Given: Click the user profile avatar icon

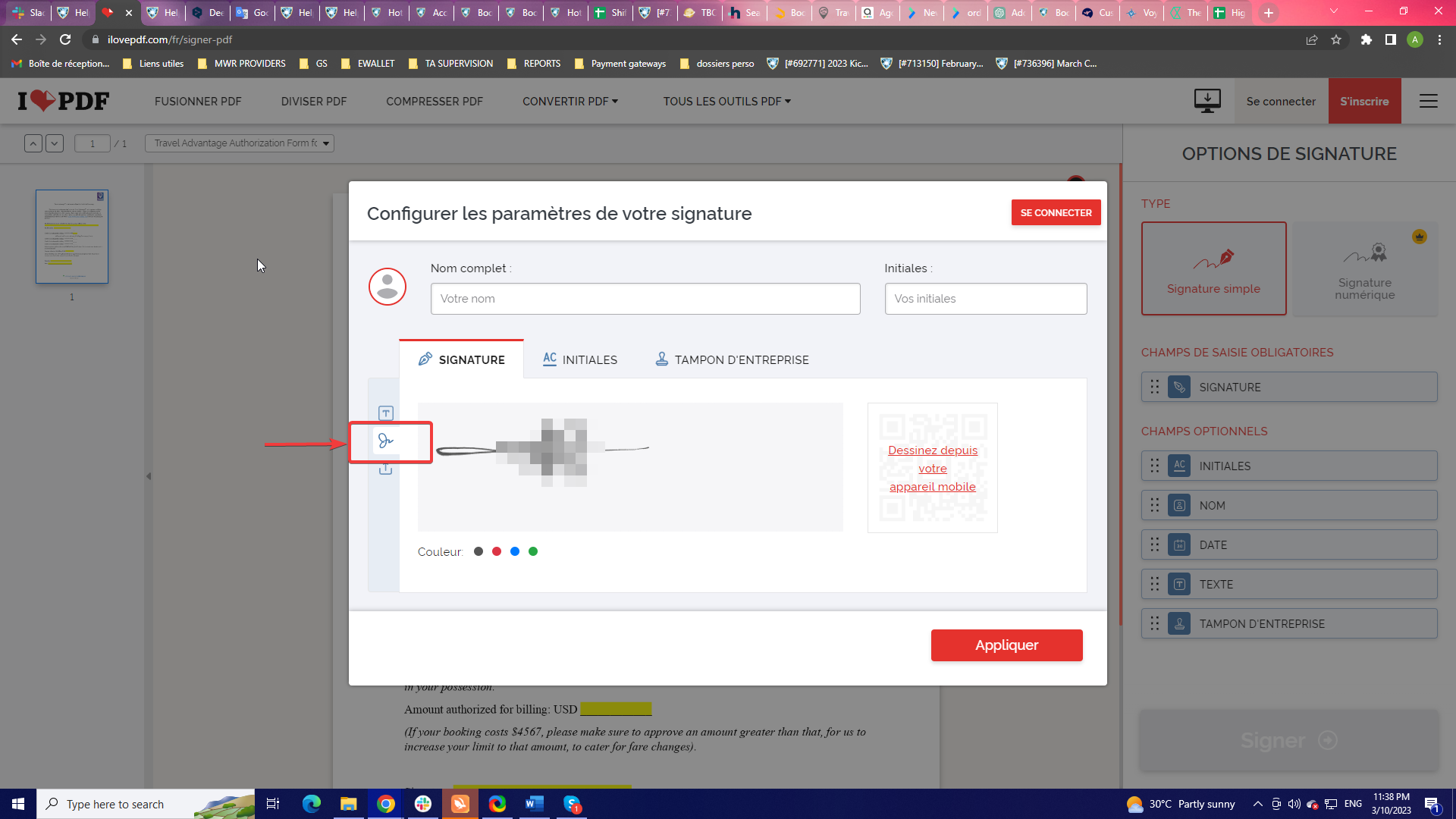Looking at the screenshot, I should (x=388, y=287).
